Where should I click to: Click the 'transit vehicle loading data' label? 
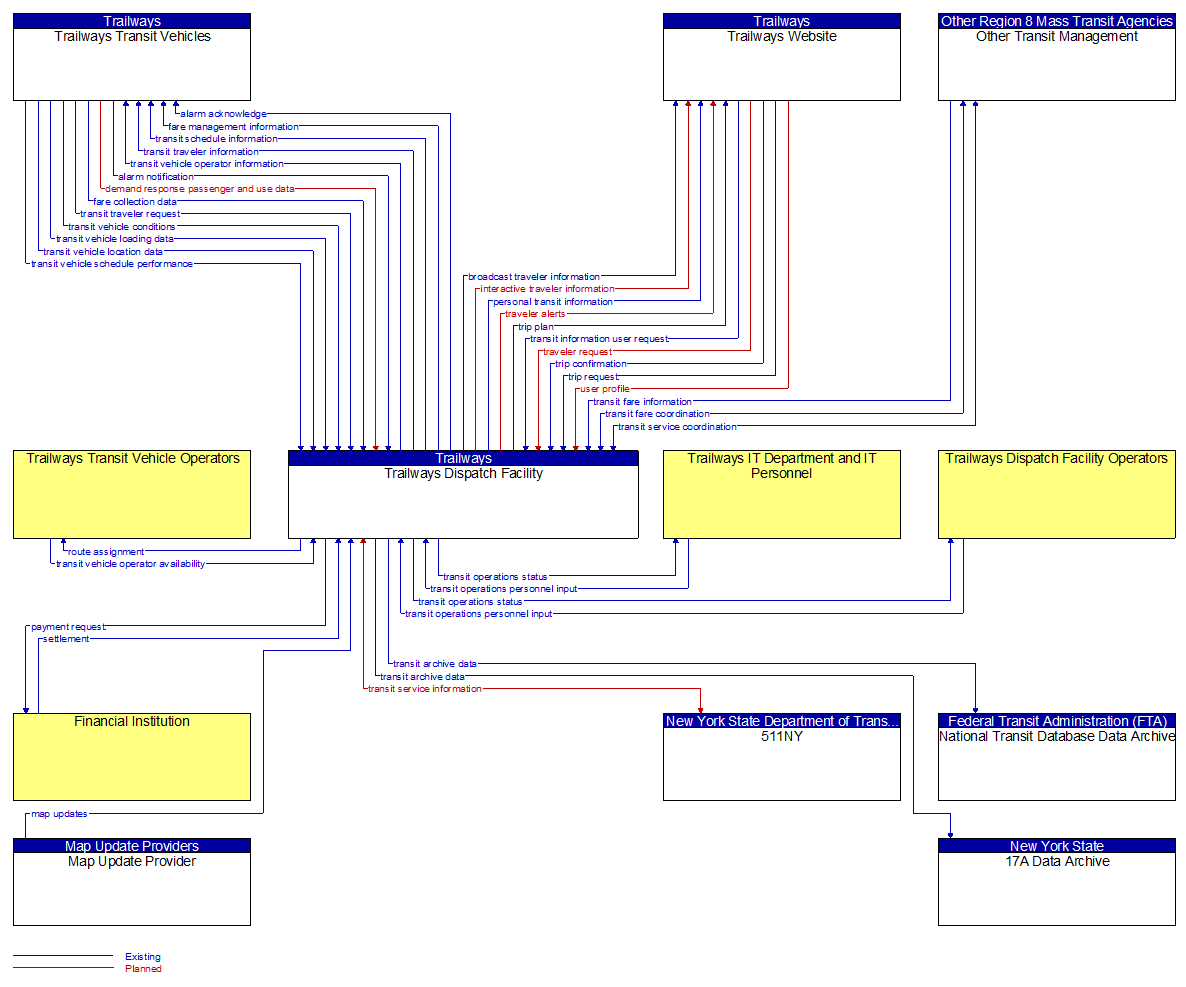[x=114, y=239]
